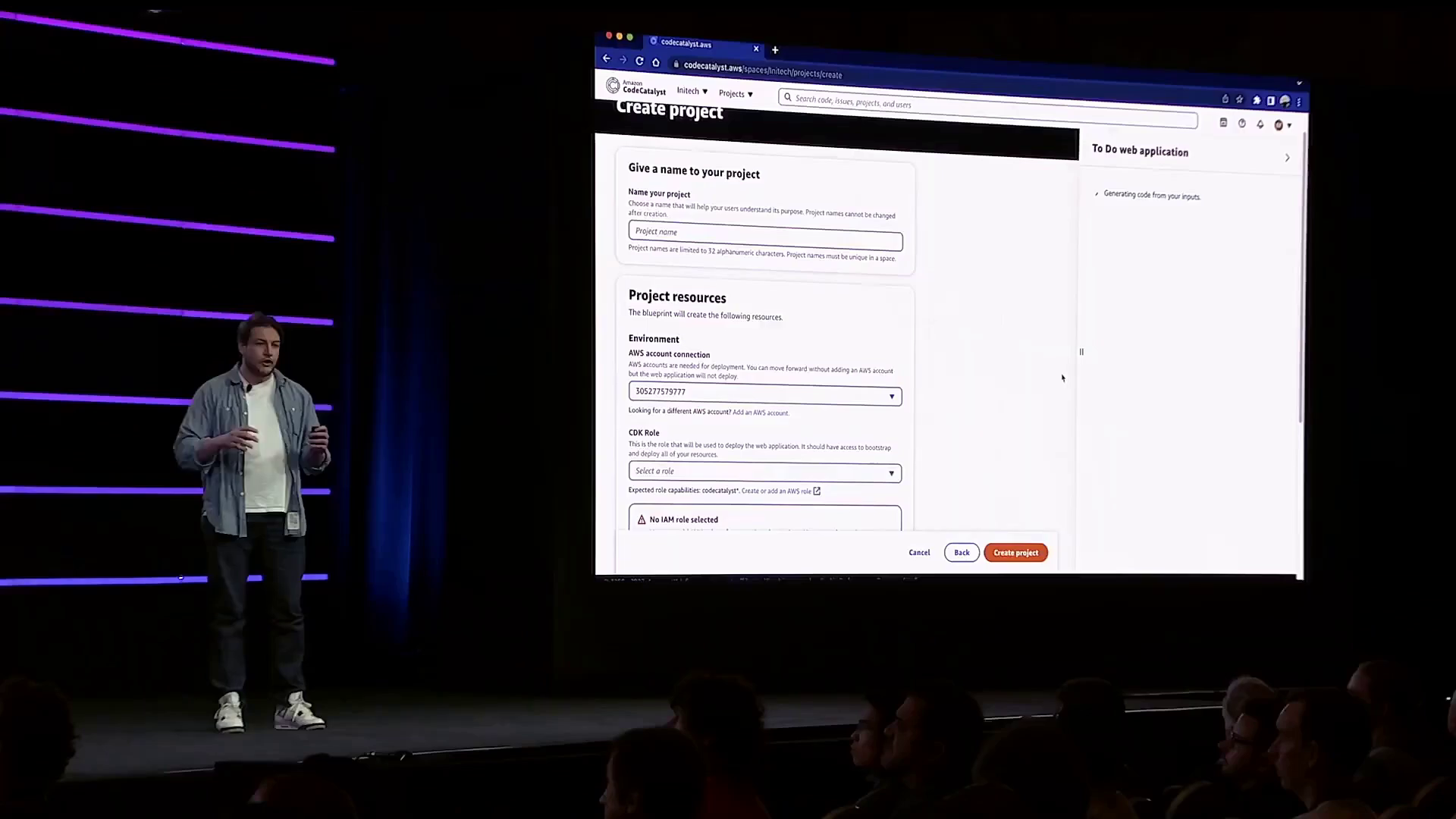Click the Back button

[962, 553]
